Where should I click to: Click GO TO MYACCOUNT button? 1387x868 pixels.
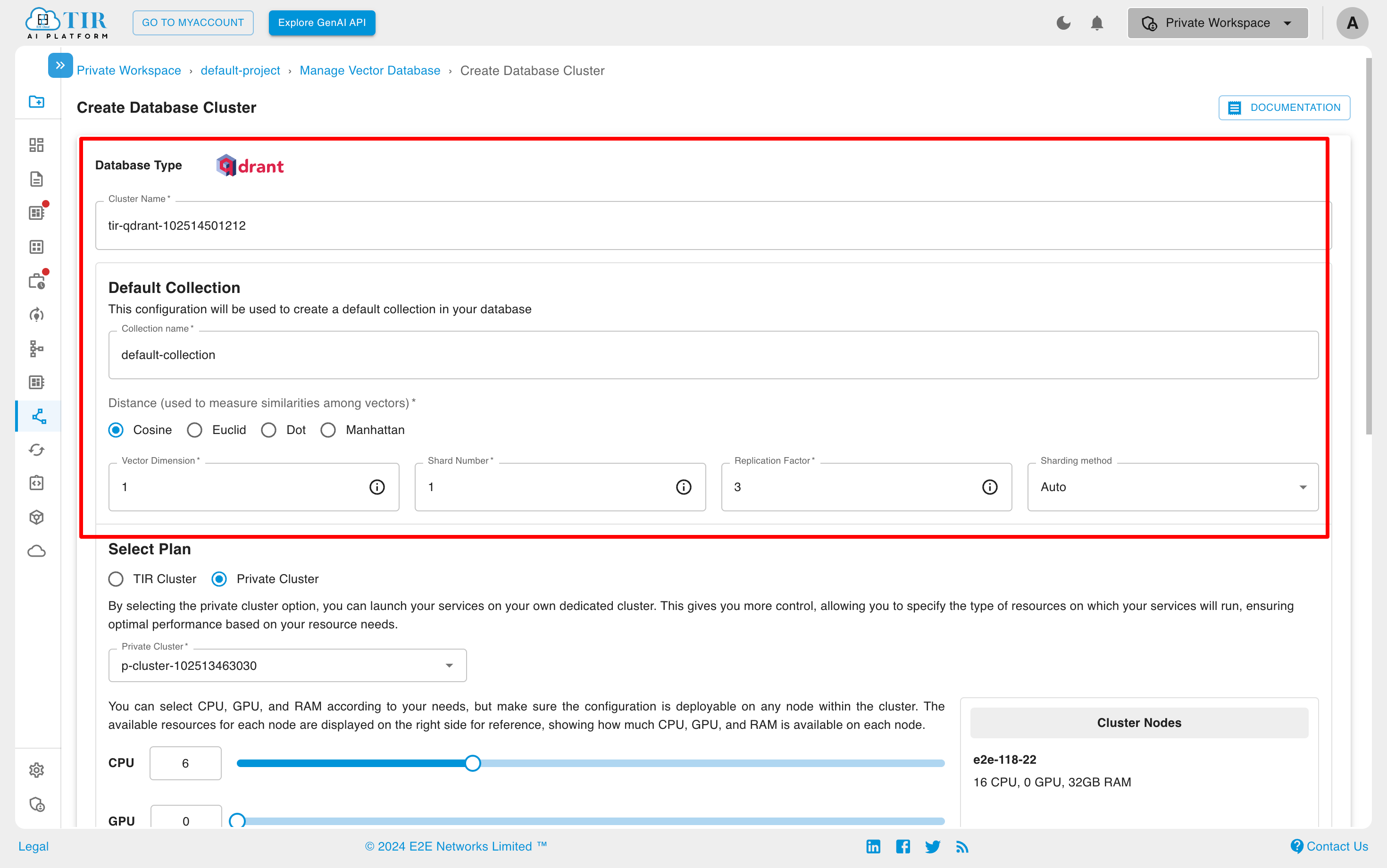193,22
